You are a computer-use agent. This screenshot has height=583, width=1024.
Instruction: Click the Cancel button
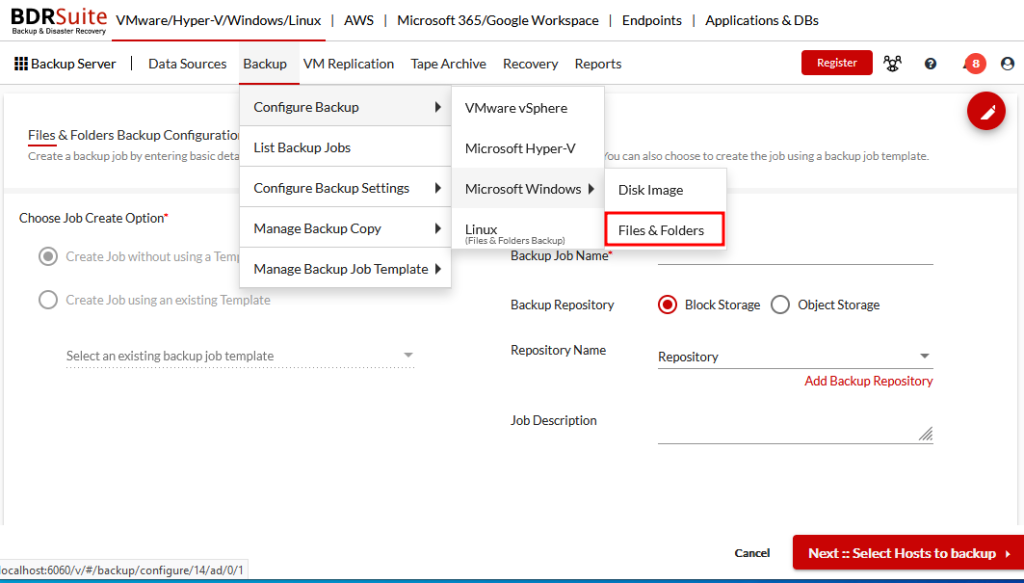752,553
